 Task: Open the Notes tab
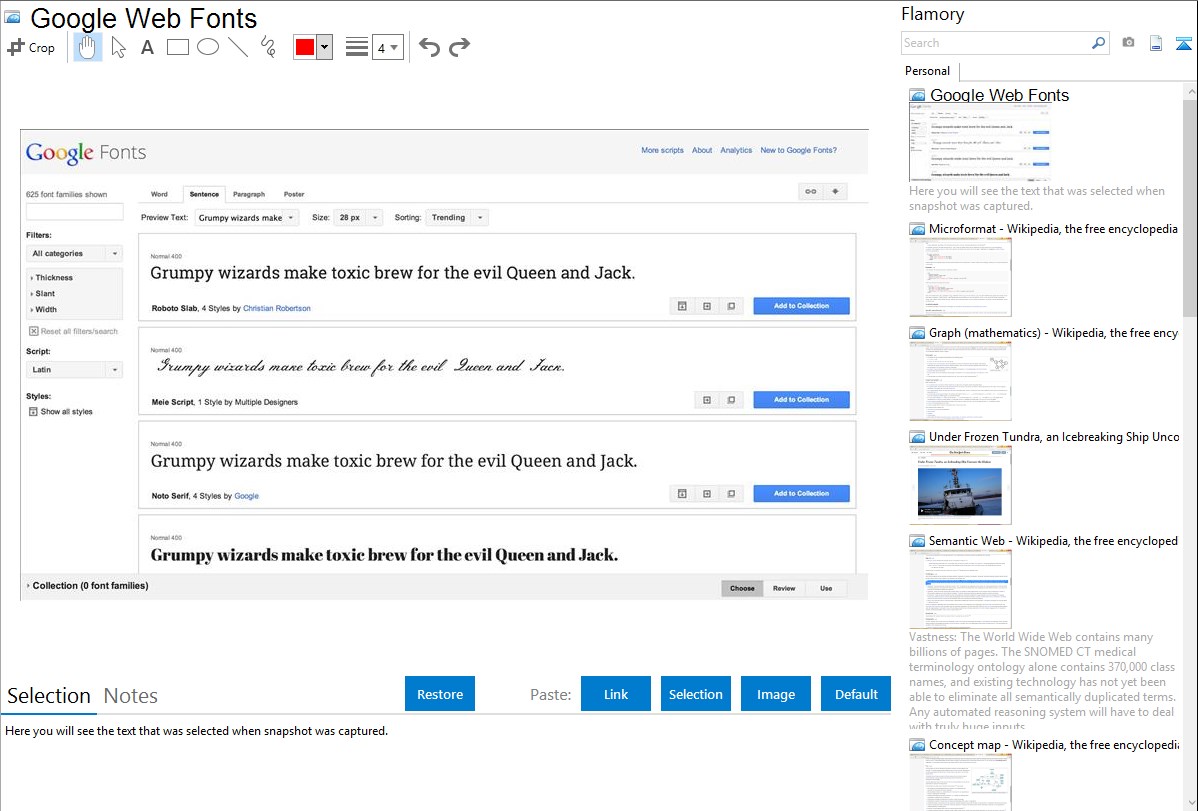131,696
